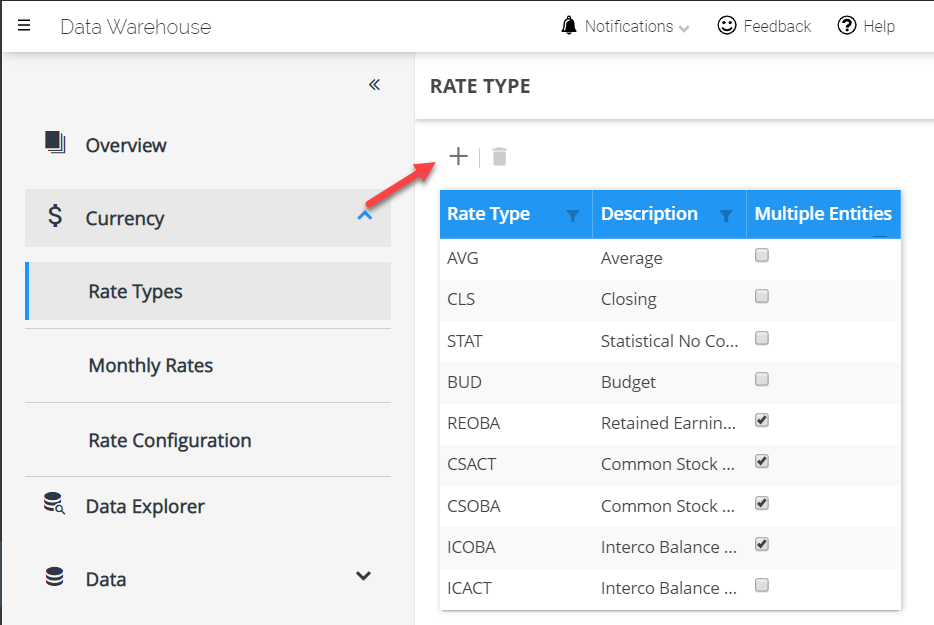Click the Feedback smiley icon

(727, 26)
